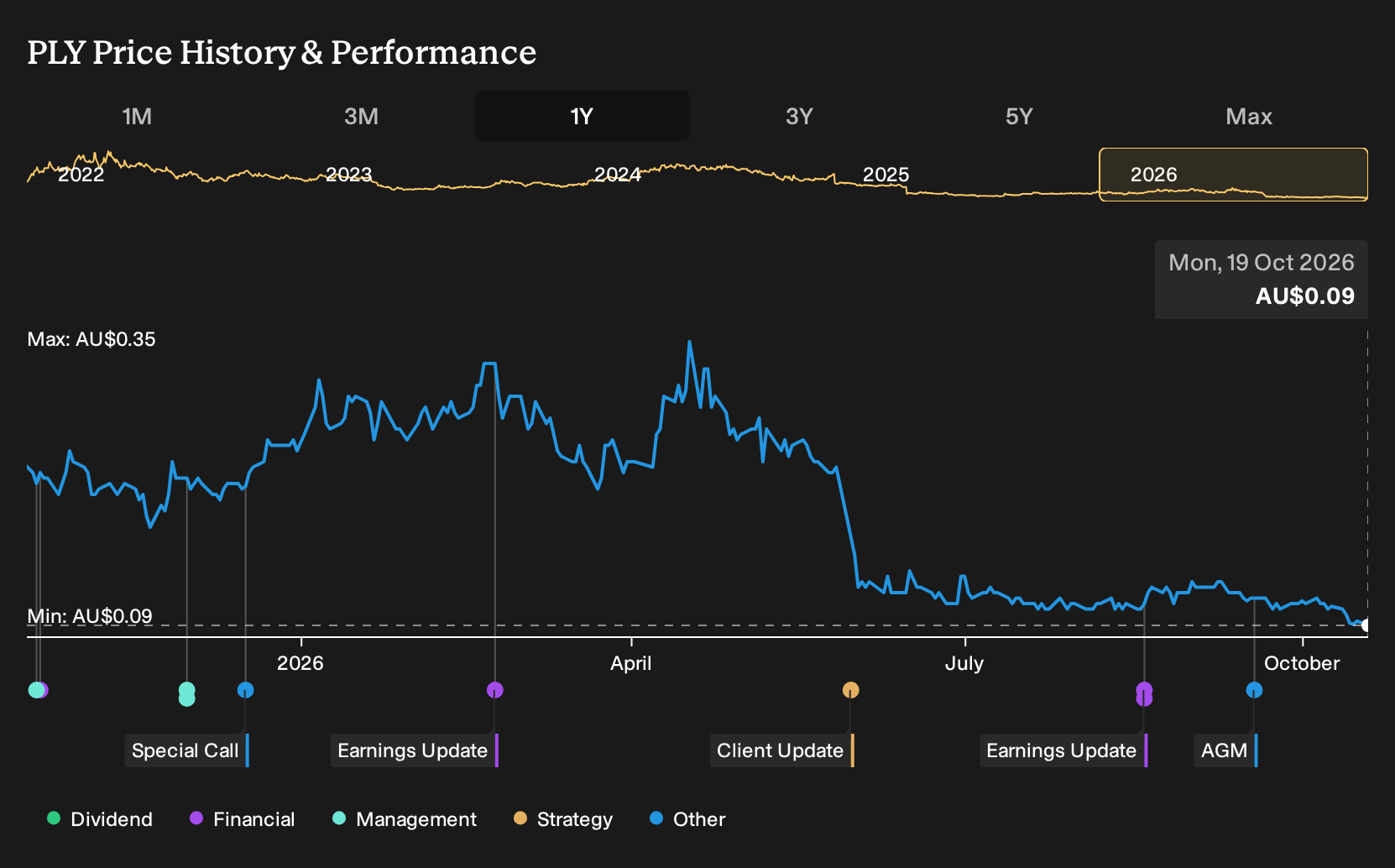Click the white end-of-line price point
The width and height of the screenshot is (1395, 868).
1366,625
